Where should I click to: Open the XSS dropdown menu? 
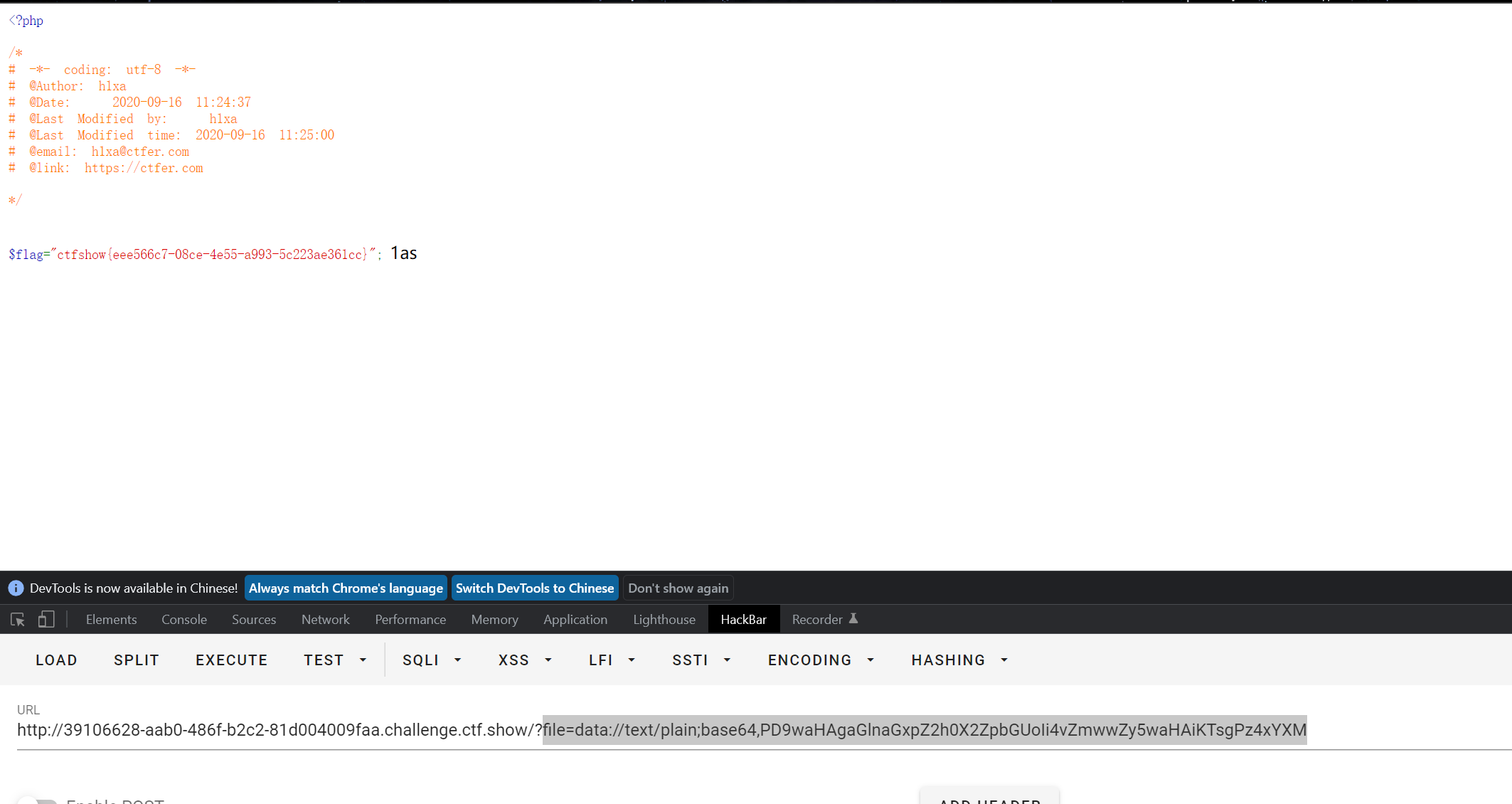525,660
